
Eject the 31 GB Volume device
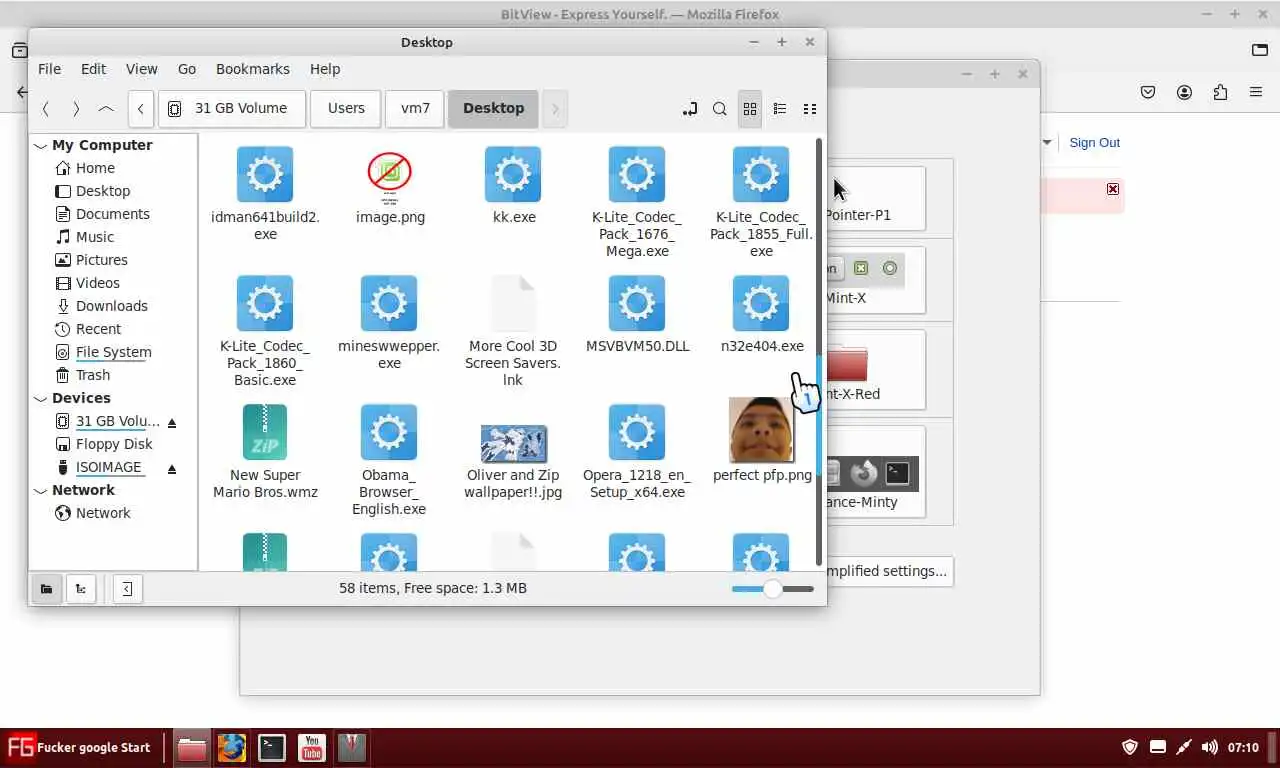[x=172, y=422]
